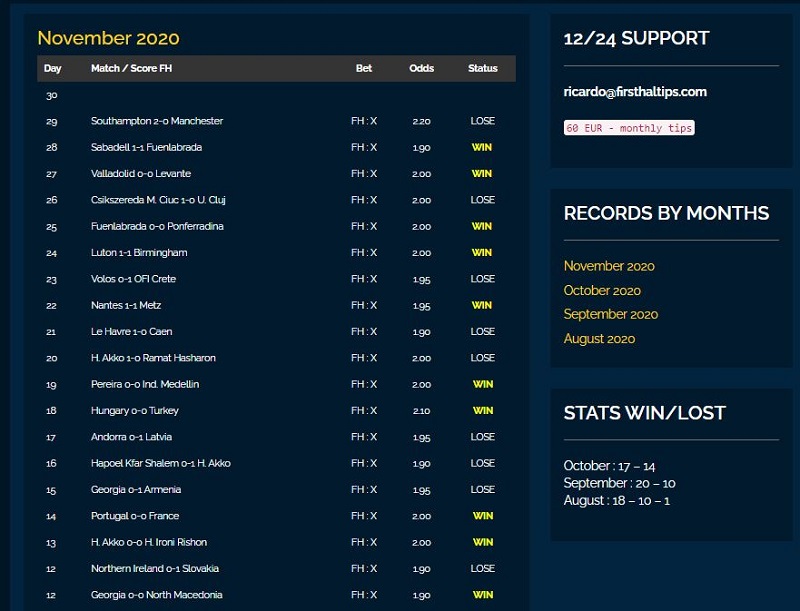The image size is (800, 611).
Task: Select the 'Andorra 0-1 Latvia' match
Action: point(132,437)
